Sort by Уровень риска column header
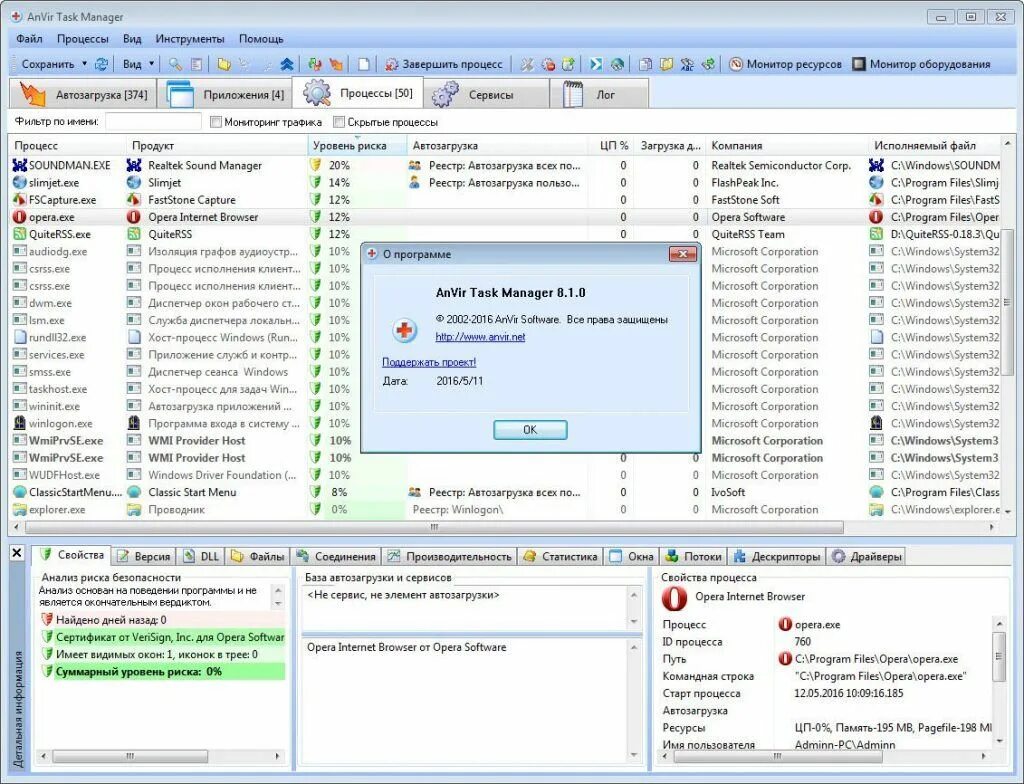The width and height of the screenshot is (1024, 784). (x=357, y=146)
